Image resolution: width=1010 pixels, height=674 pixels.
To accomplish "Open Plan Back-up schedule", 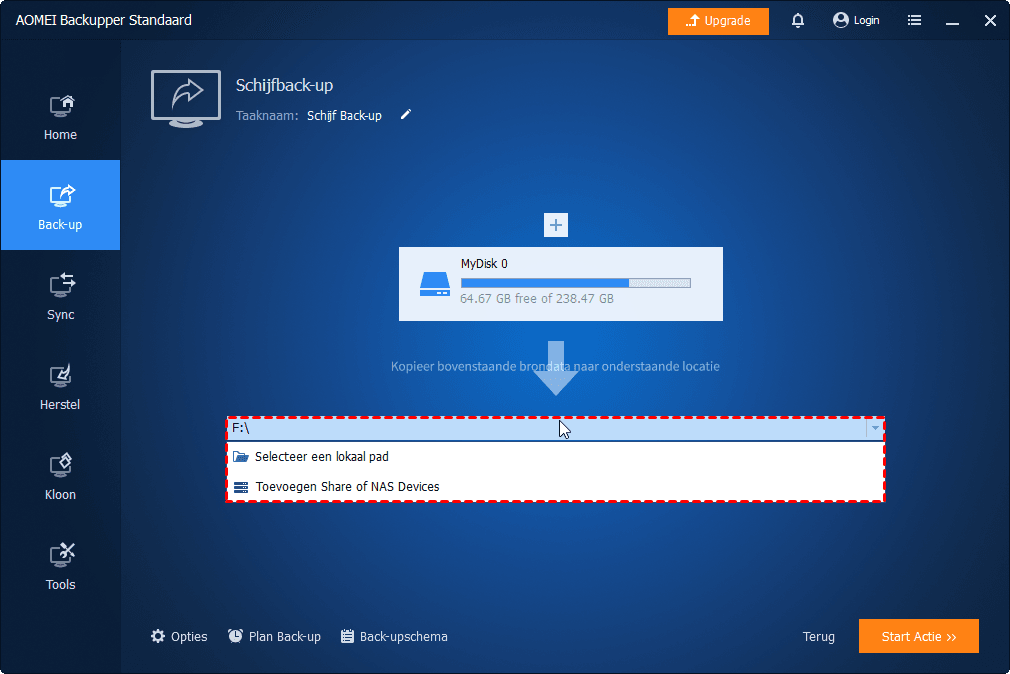I will (x=274, y=637).
